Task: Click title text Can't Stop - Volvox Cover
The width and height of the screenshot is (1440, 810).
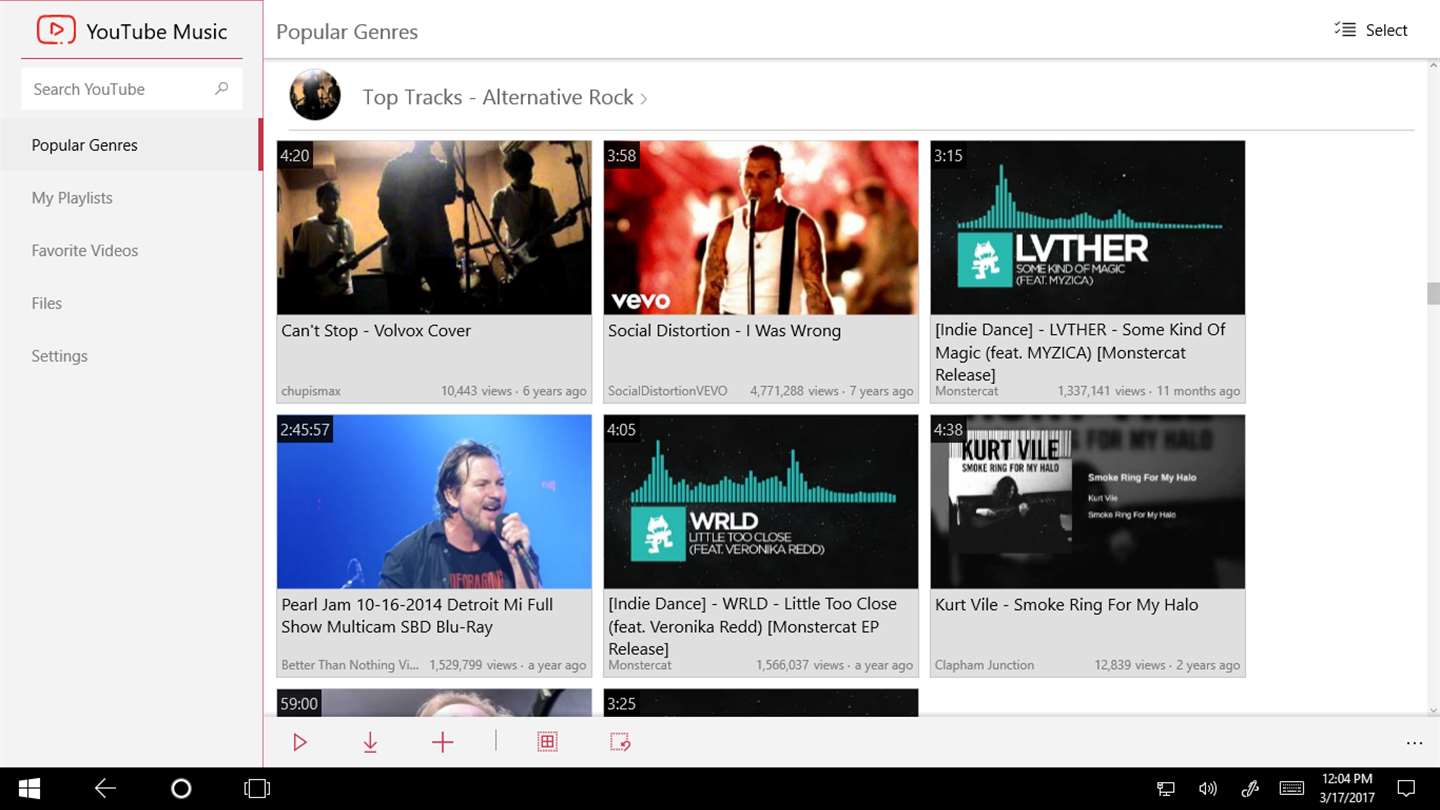Action: point(376,331)
